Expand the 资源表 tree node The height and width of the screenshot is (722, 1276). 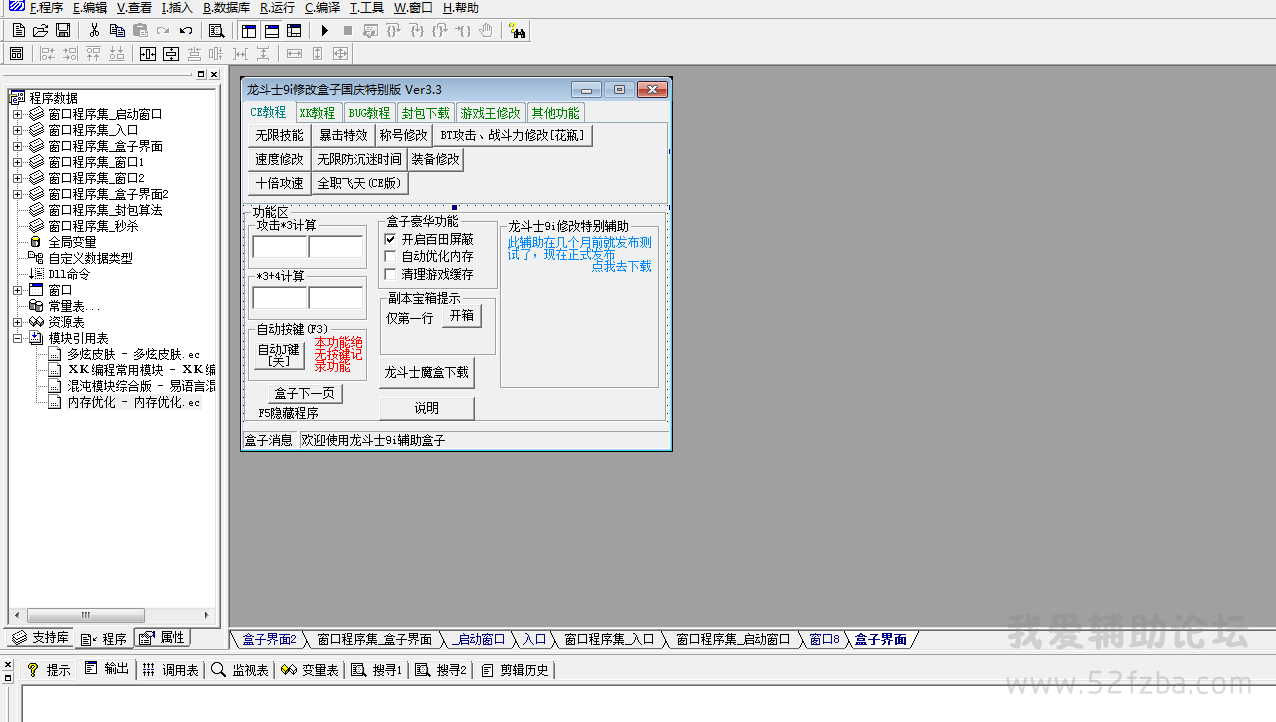click(17, 322)
